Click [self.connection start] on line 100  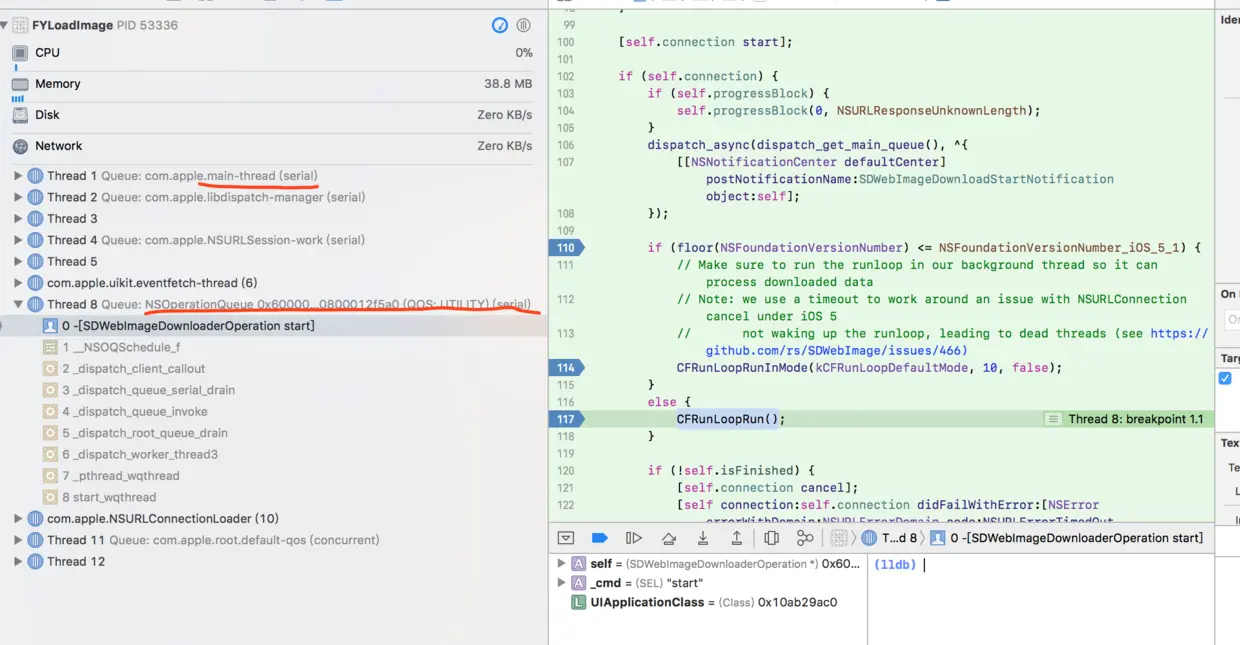705,42
